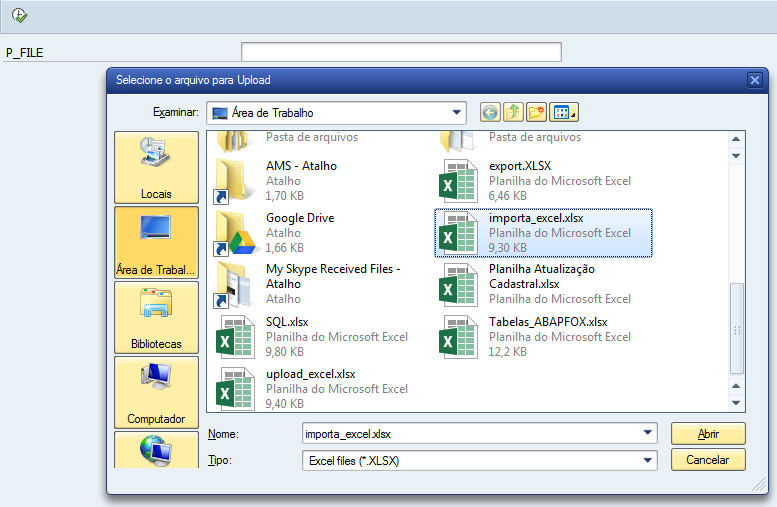Screen dimensions: 777x507
Task: Select Locais in the places bar
Action: [156, 168]
